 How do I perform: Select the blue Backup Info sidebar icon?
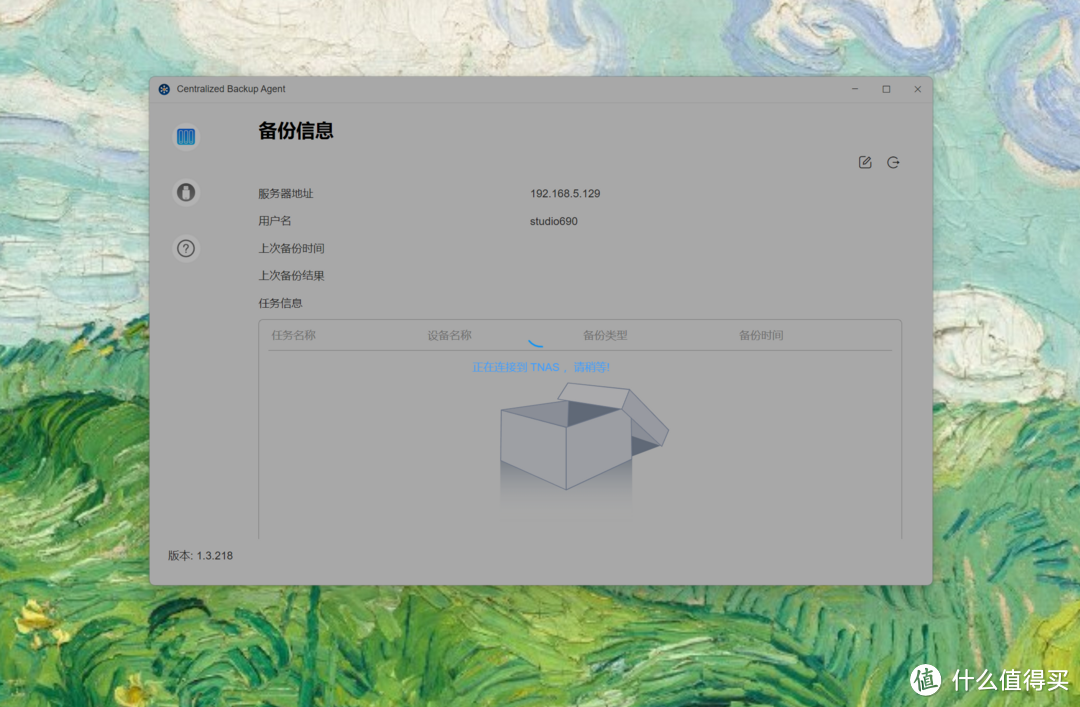pyautogui.click(x=186, y=136)
